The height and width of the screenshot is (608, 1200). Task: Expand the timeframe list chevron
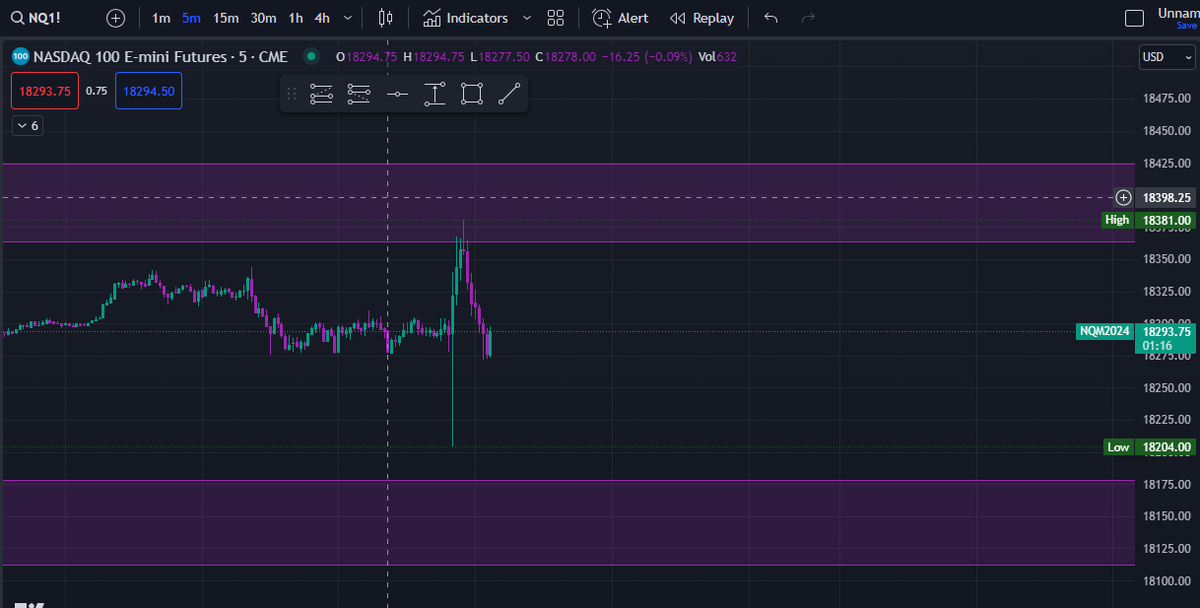(347, 18)
